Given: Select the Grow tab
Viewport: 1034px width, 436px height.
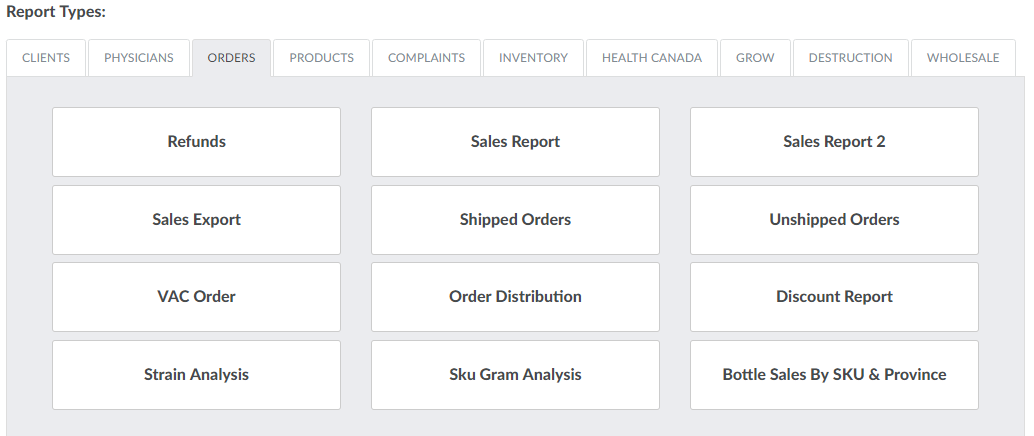Looking at the screenshot, I should pyautogui.click(x=755, y=58).
